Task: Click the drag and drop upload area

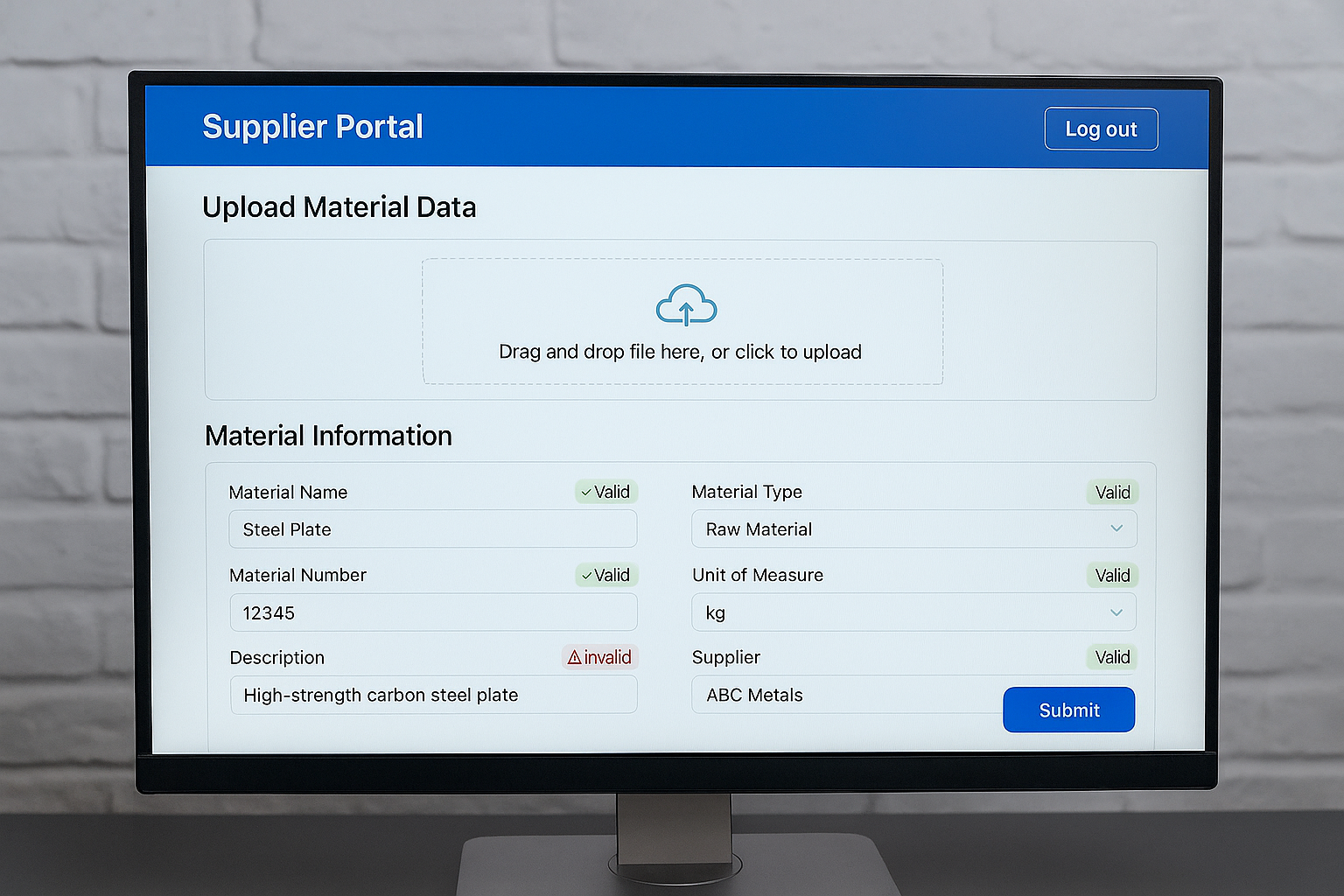Action: pyautogui.click(x=682, y=321)
